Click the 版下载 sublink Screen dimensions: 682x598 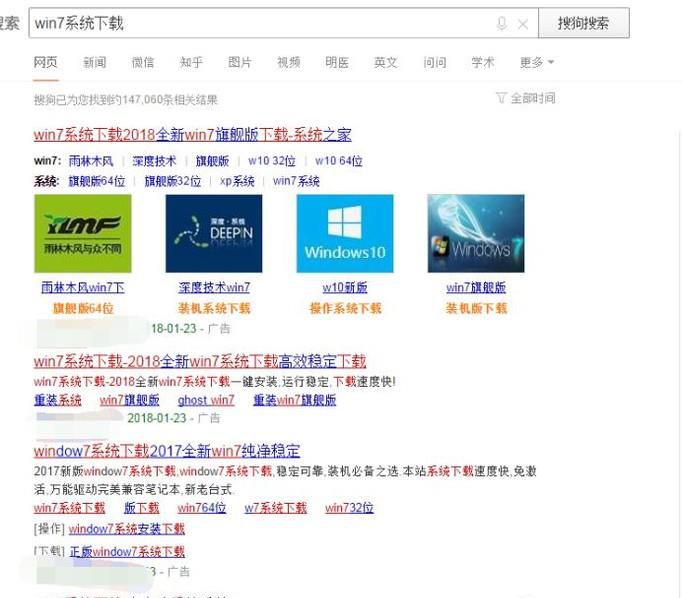[141, 508]
